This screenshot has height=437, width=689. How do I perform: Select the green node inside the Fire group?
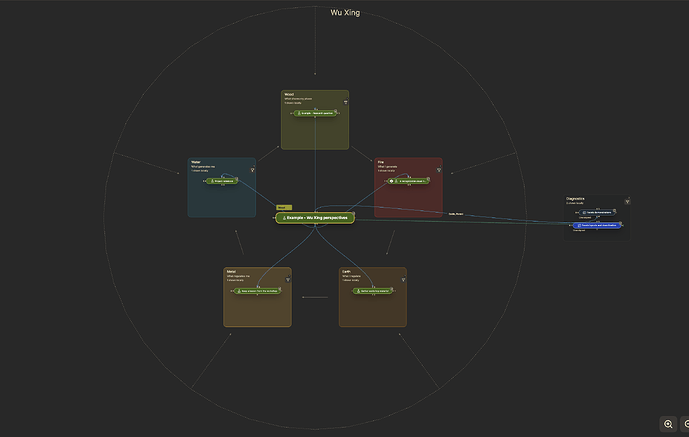408,181
